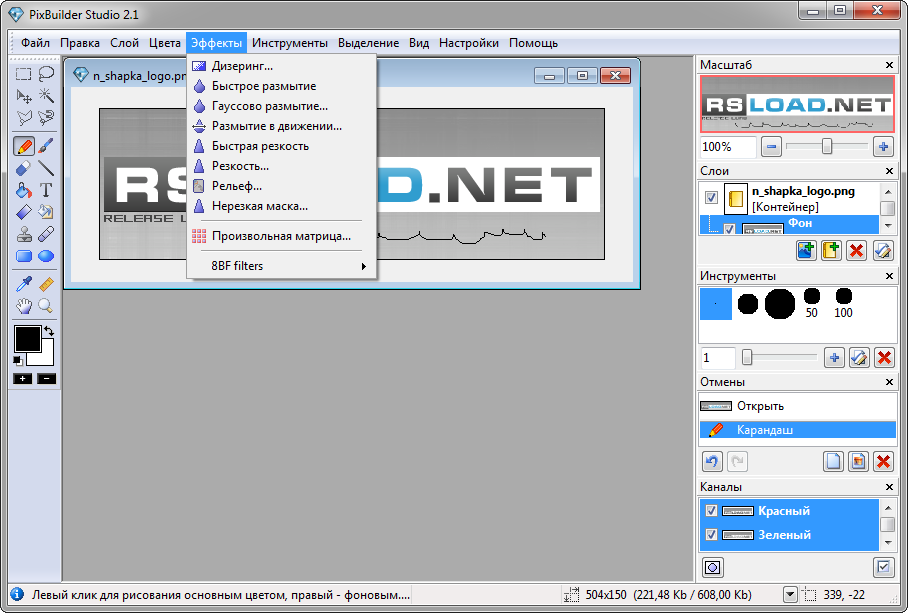Screen dimensions: 908x613
Task: Select the paint brush tool
Action: click(46, 146)
